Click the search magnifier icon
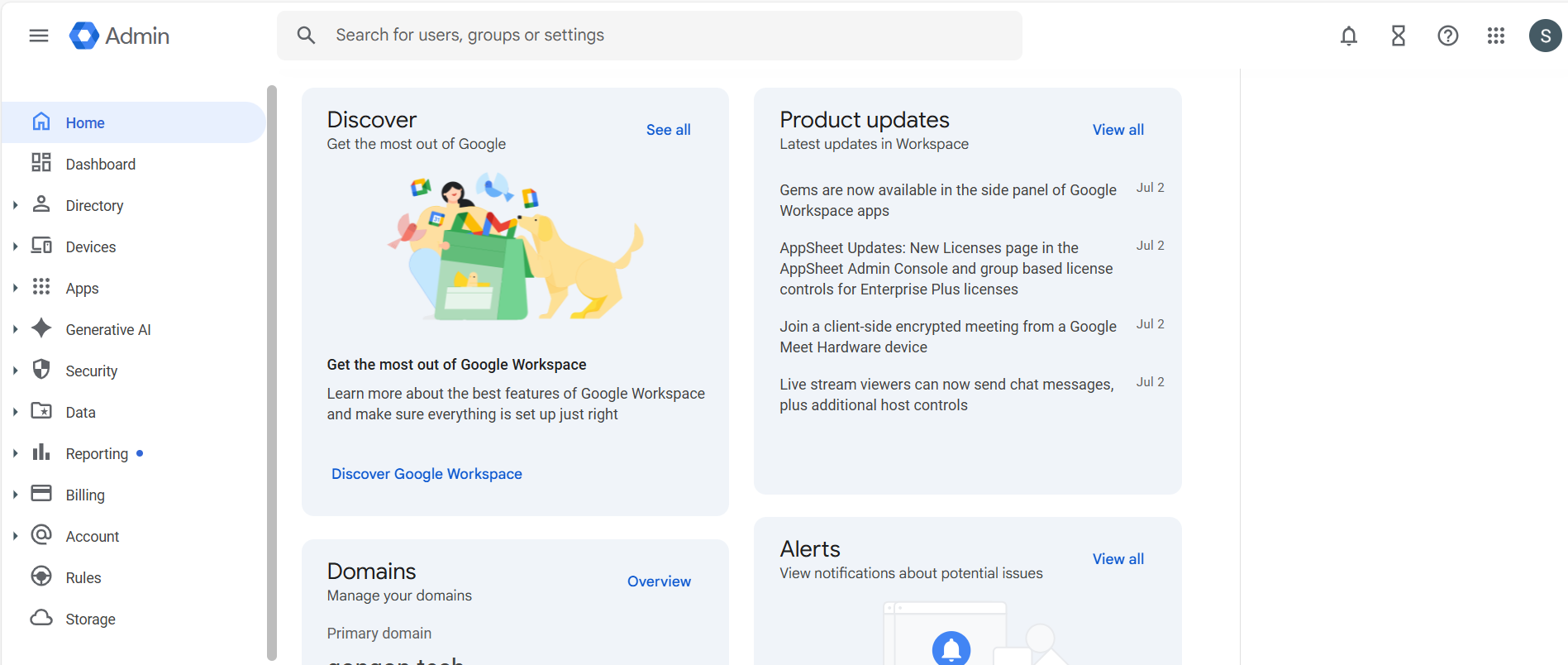The width and height of the screenshot is (1568, 665). click(x=306, y=36)
